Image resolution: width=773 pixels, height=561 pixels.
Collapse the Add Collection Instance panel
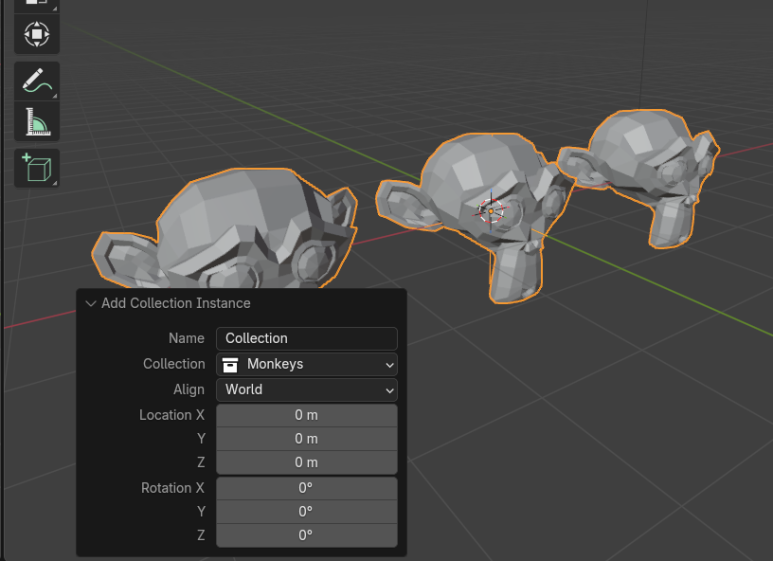pyautogui.click(x=91, y=303)
